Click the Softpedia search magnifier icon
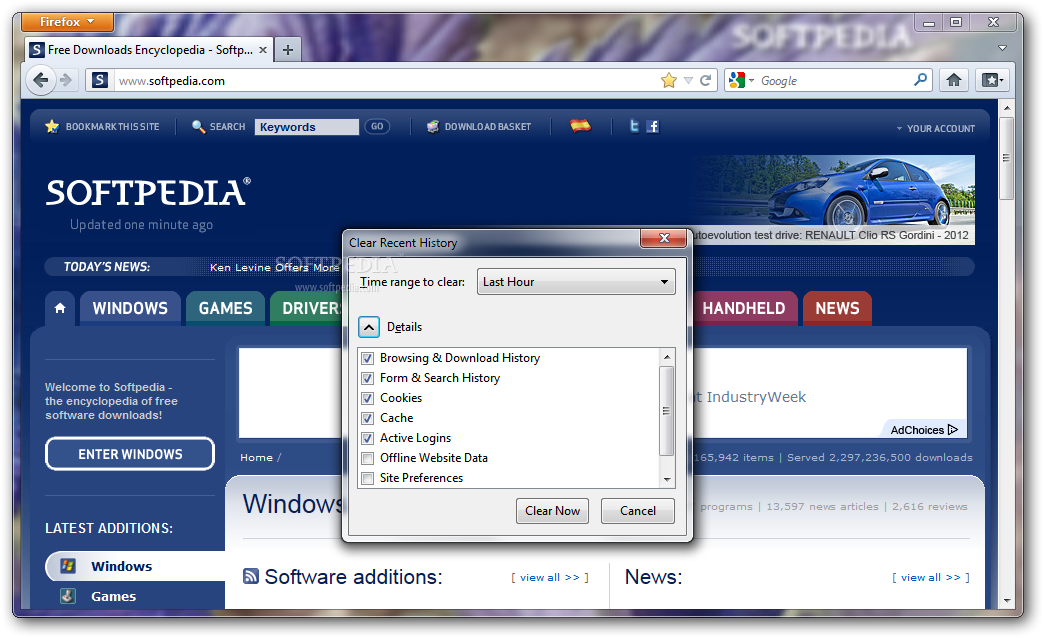 click(x=198, y=127)
